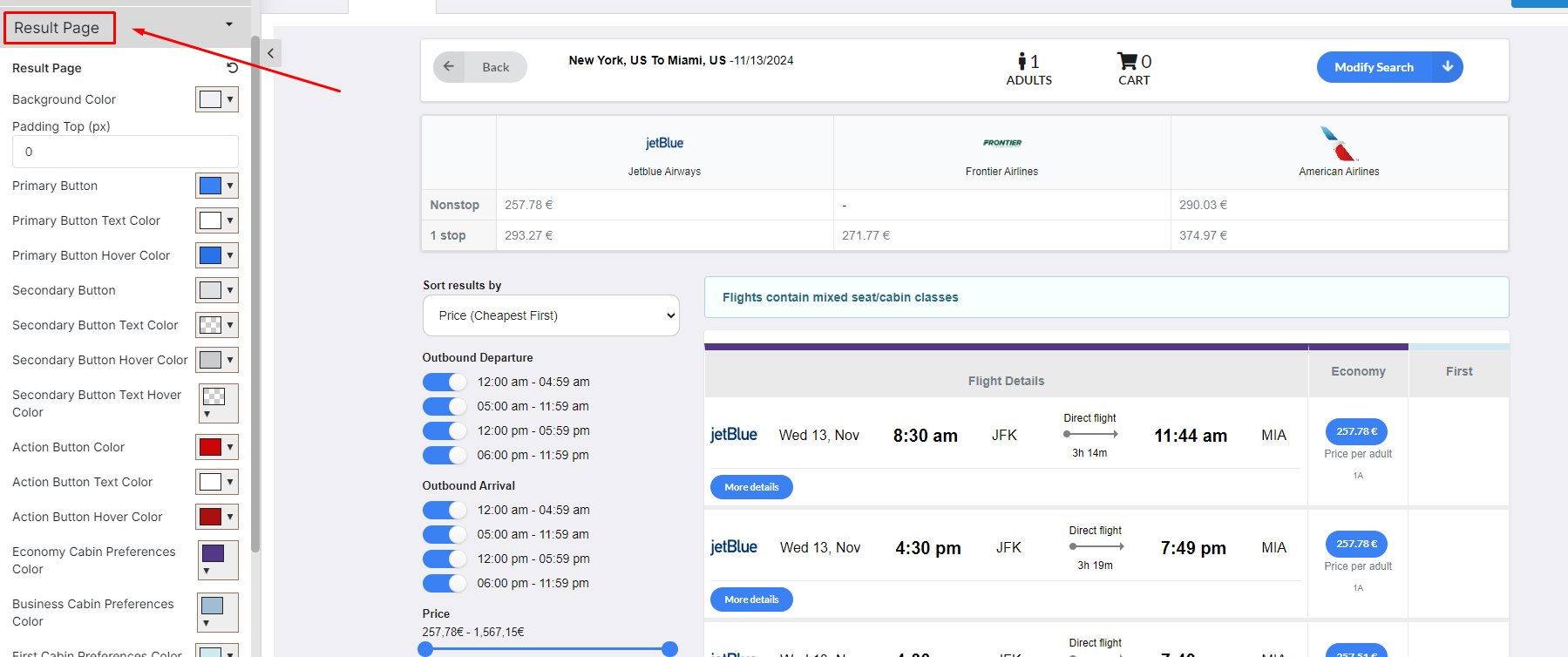Click Frontier 1 stop fare 271.77 €
Image resolution: width=1568 pixels, height=657 pixels.
[x=866, y=235]
